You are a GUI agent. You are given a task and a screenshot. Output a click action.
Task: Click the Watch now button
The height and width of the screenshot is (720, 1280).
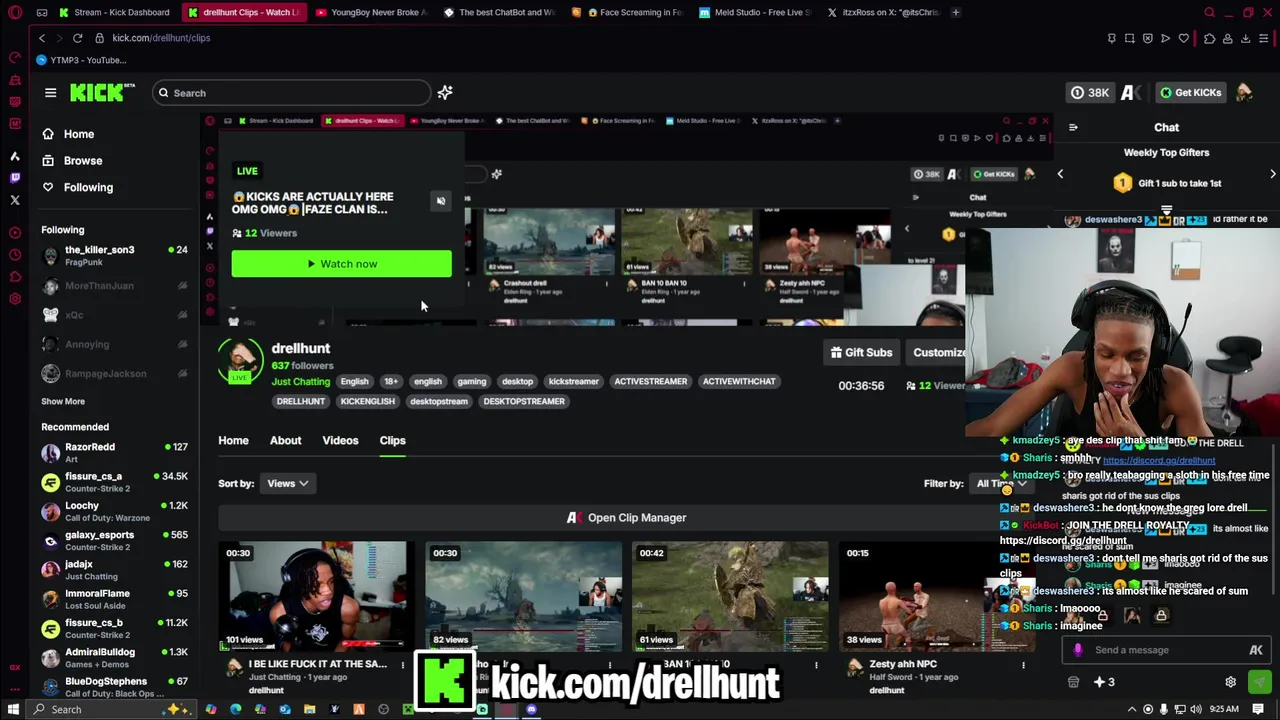click(341, 264)
